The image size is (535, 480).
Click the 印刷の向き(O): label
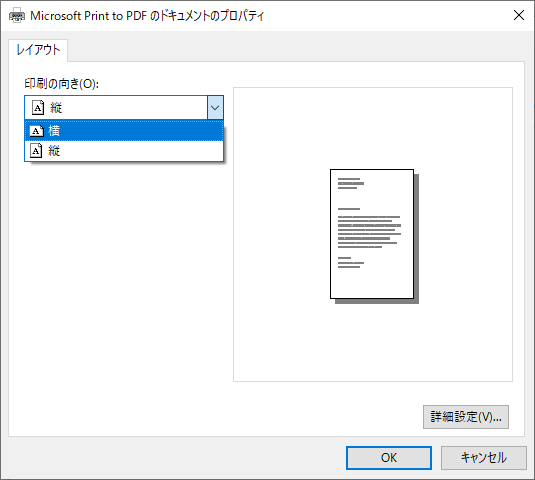point(61,84)
